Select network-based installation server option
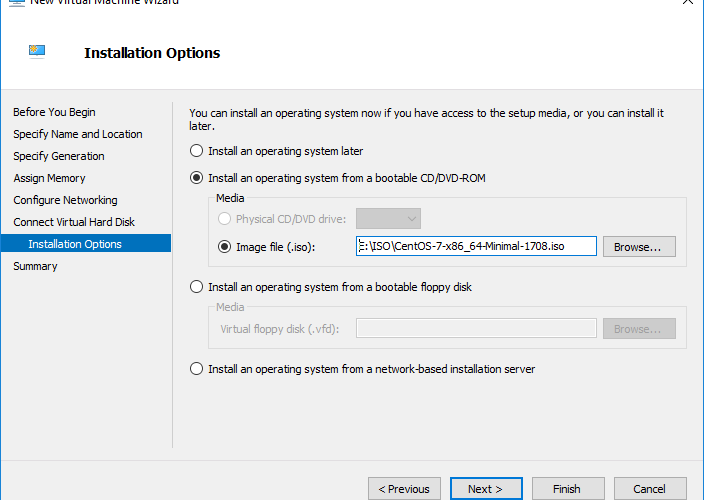 [x=197, y=369]
